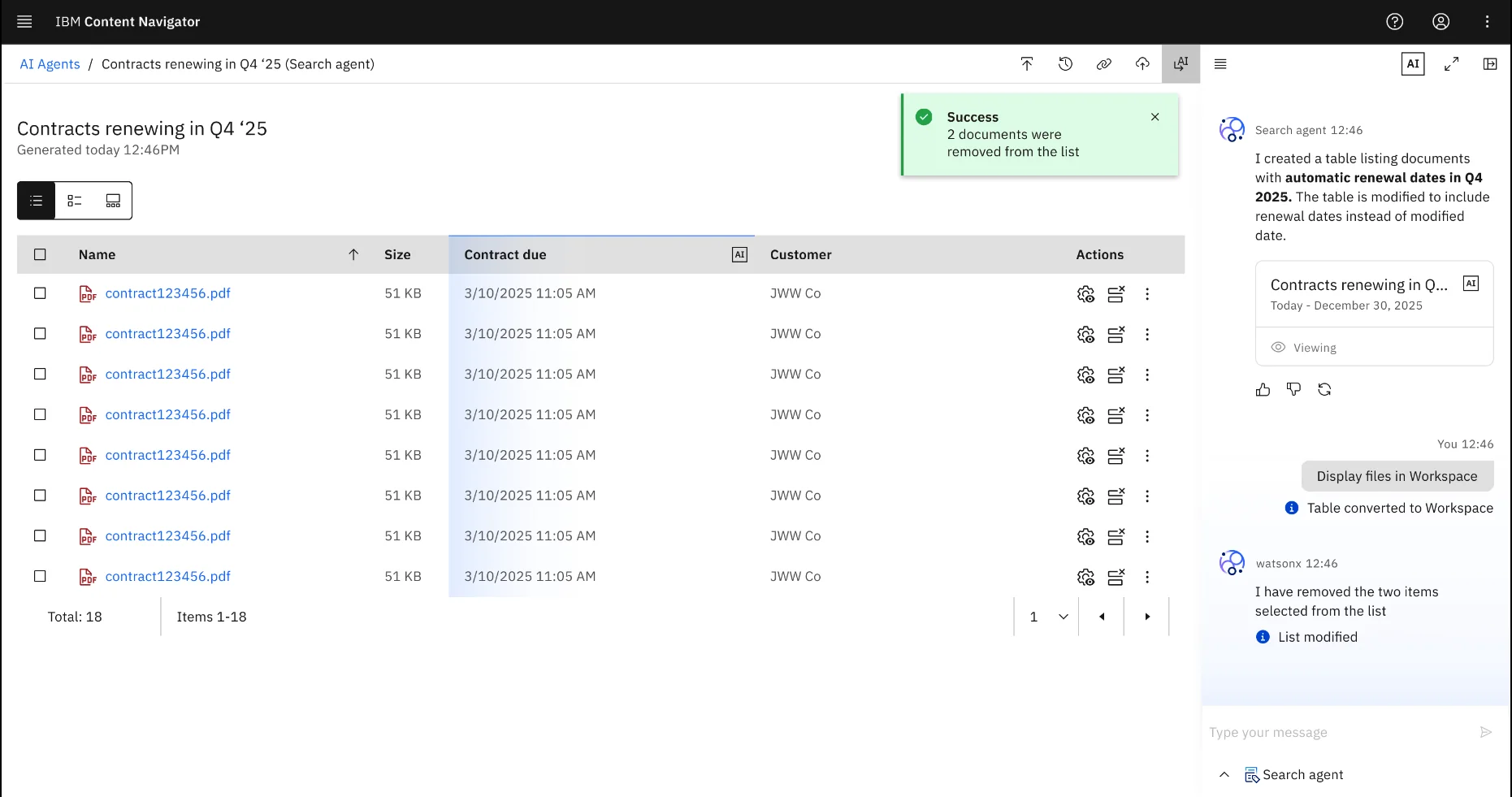Click the cloud upload icon in toolbar

(1142, 64)
